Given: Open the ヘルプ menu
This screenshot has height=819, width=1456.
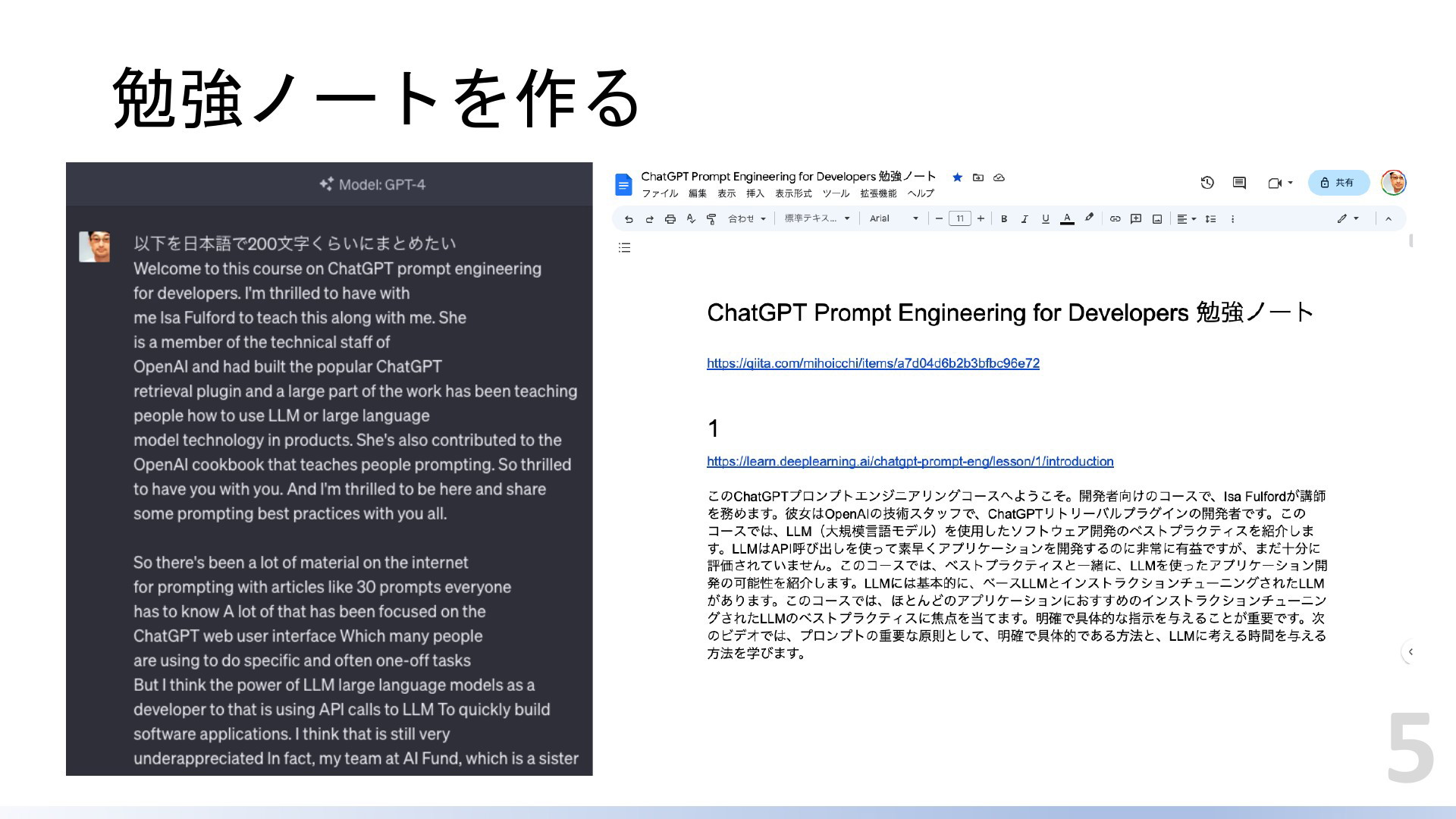Looking at the screenshot, I should (921, 194).
